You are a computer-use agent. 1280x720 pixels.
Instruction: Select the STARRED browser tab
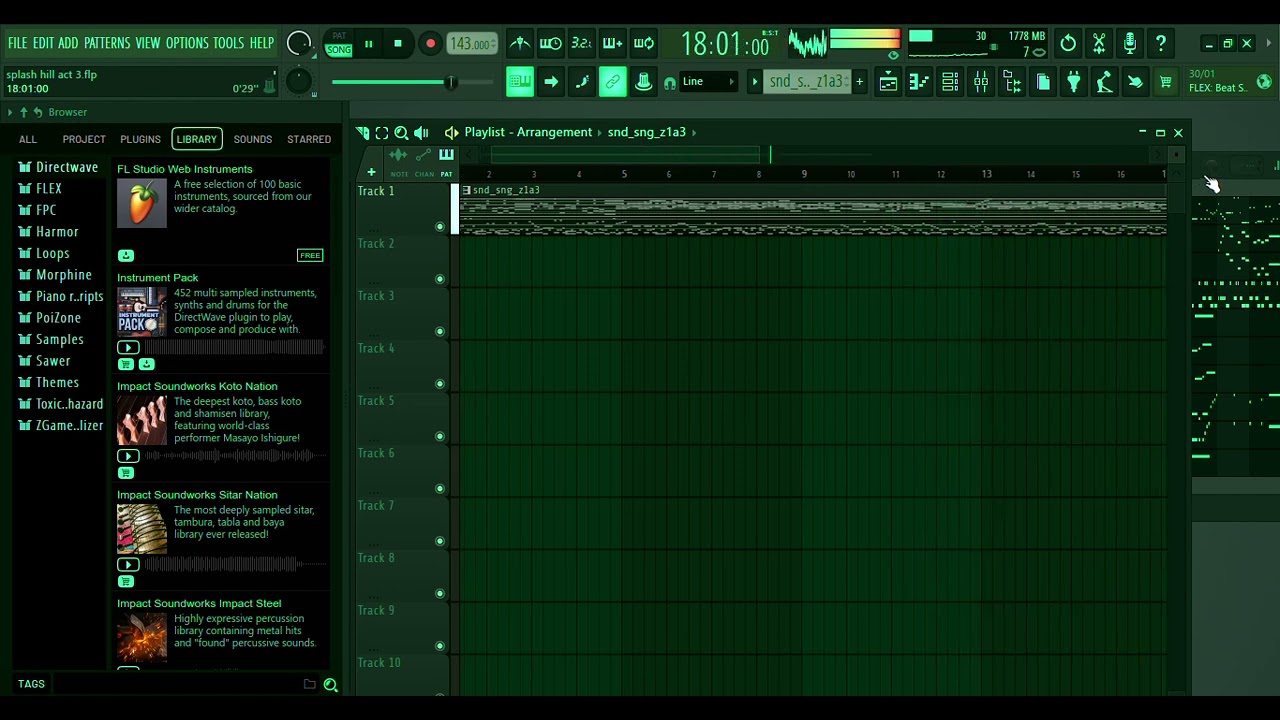[x=309, y=139]
